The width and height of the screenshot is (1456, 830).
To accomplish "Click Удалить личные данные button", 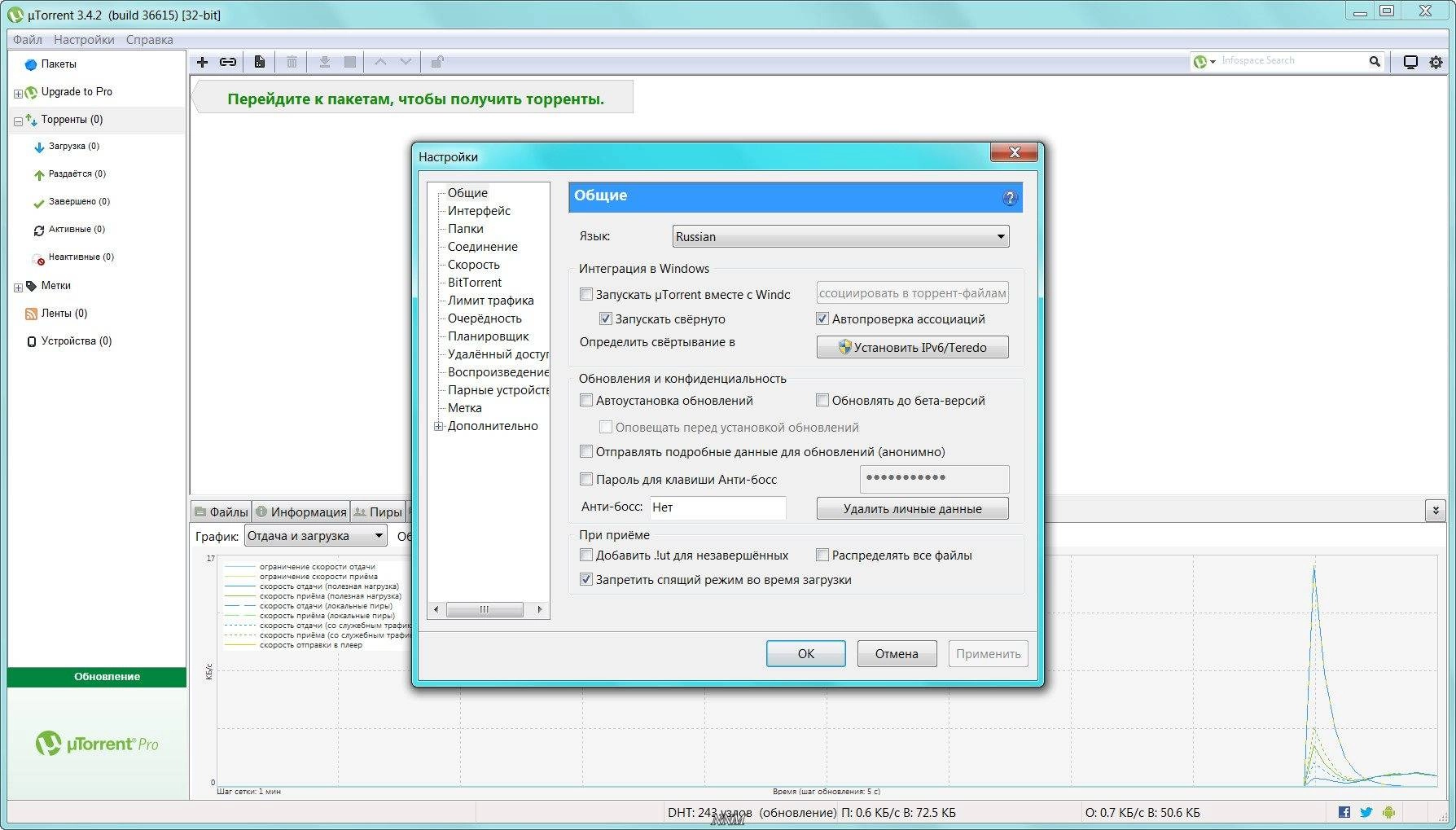I will pyautogui.click(x=912, y=508).
